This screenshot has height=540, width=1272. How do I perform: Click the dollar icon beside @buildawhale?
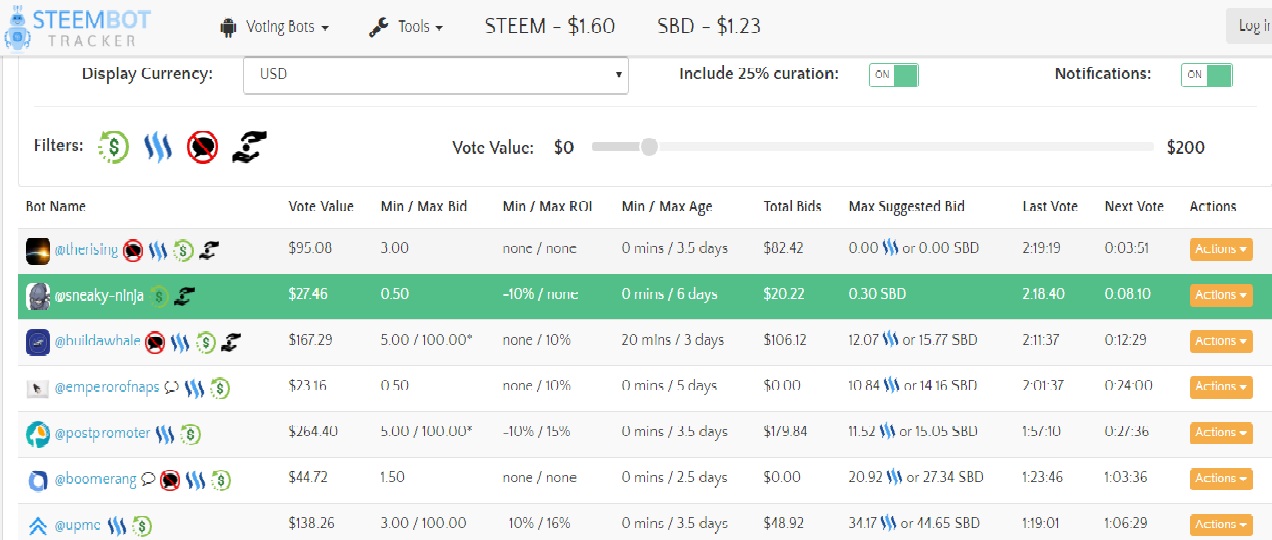[x=206, y=341]
